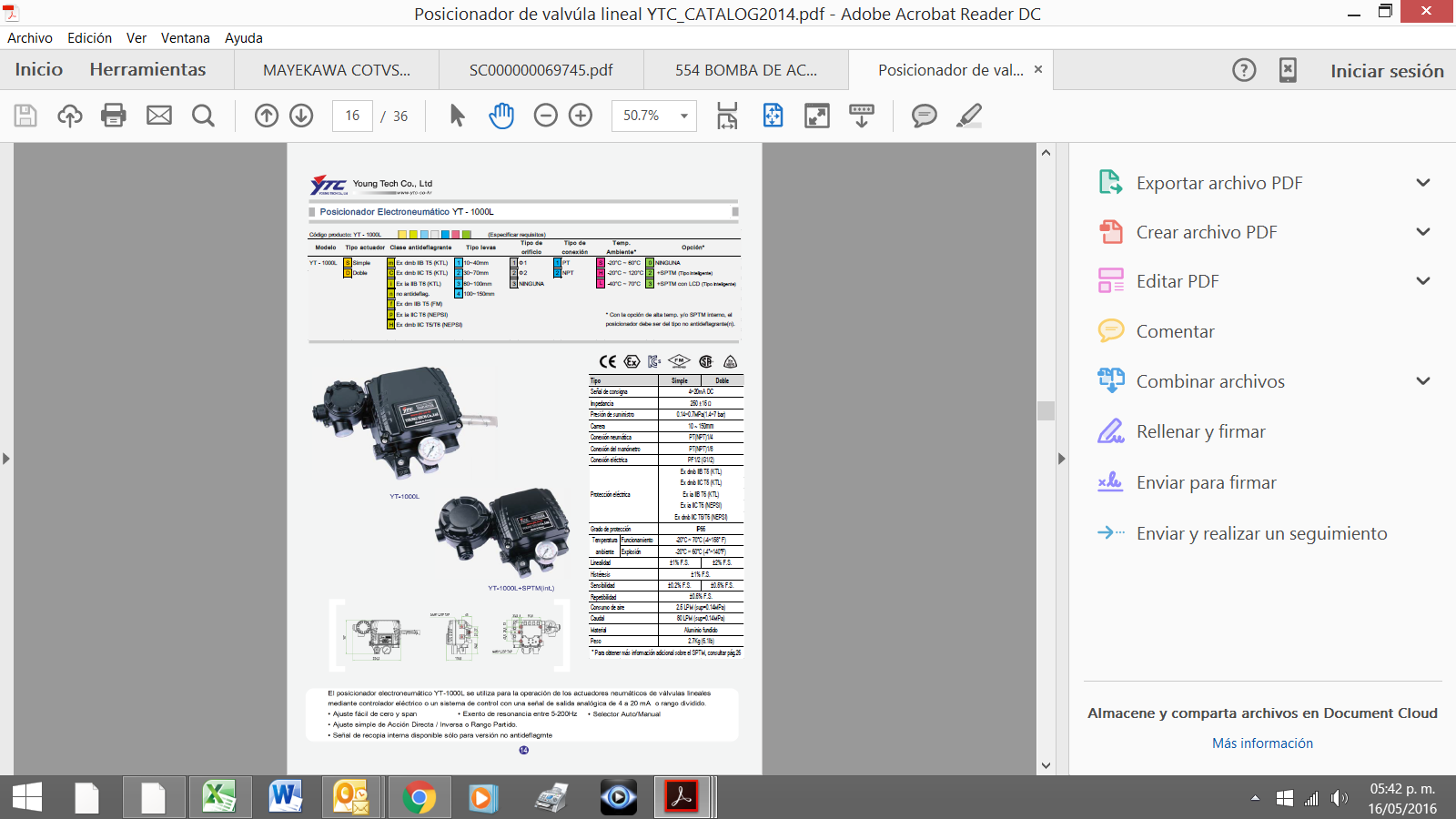
Task: Open the Combinar archivos tool
Action: tap(1210, 381)
